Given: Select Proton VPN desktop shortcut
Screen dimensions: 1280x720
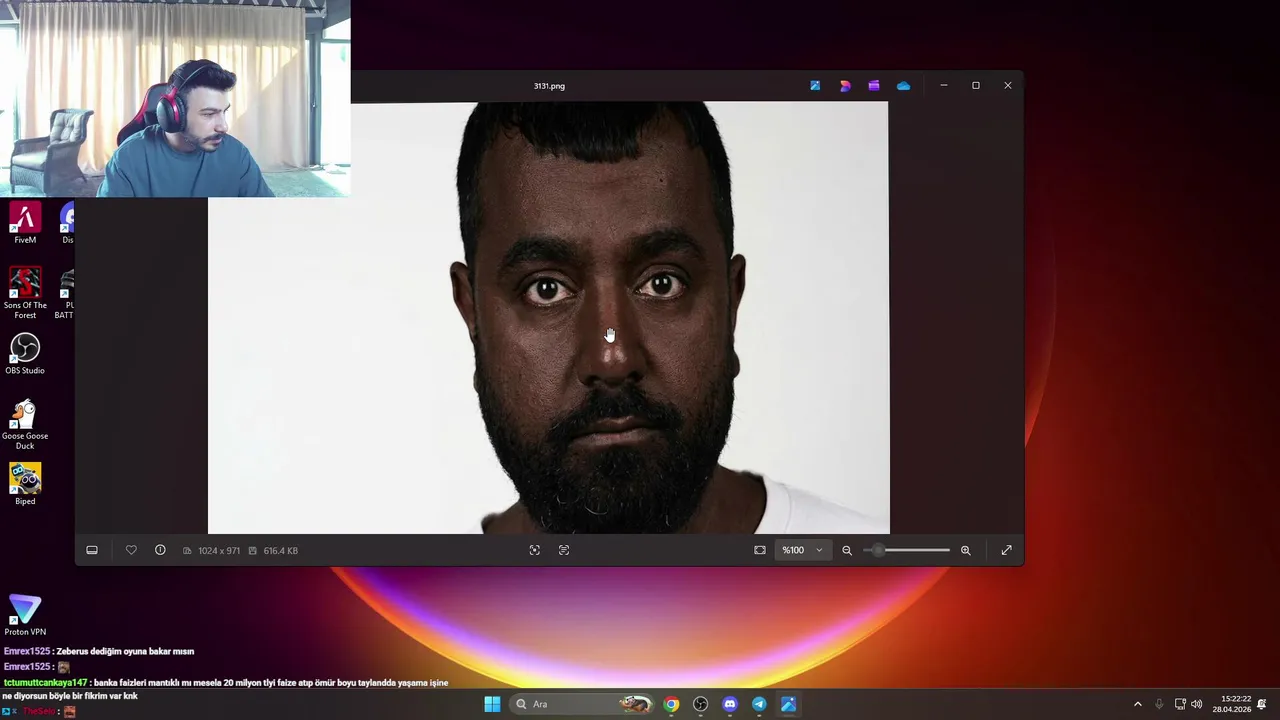Looking at the screenshot, I should [25, 615].
